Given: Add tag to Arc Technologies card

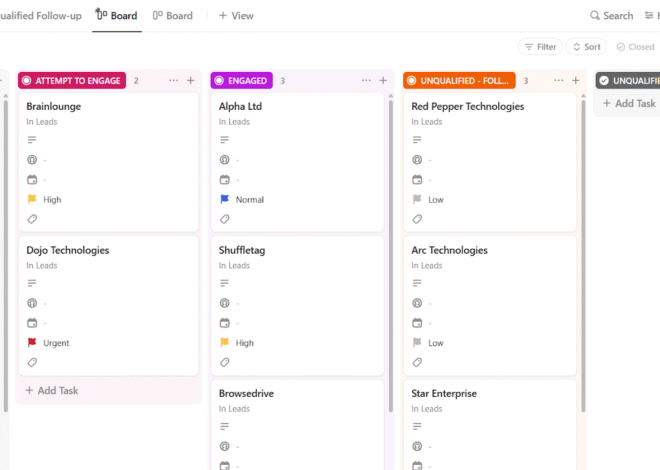Looking at the screenshot, I should pos(417,362).
